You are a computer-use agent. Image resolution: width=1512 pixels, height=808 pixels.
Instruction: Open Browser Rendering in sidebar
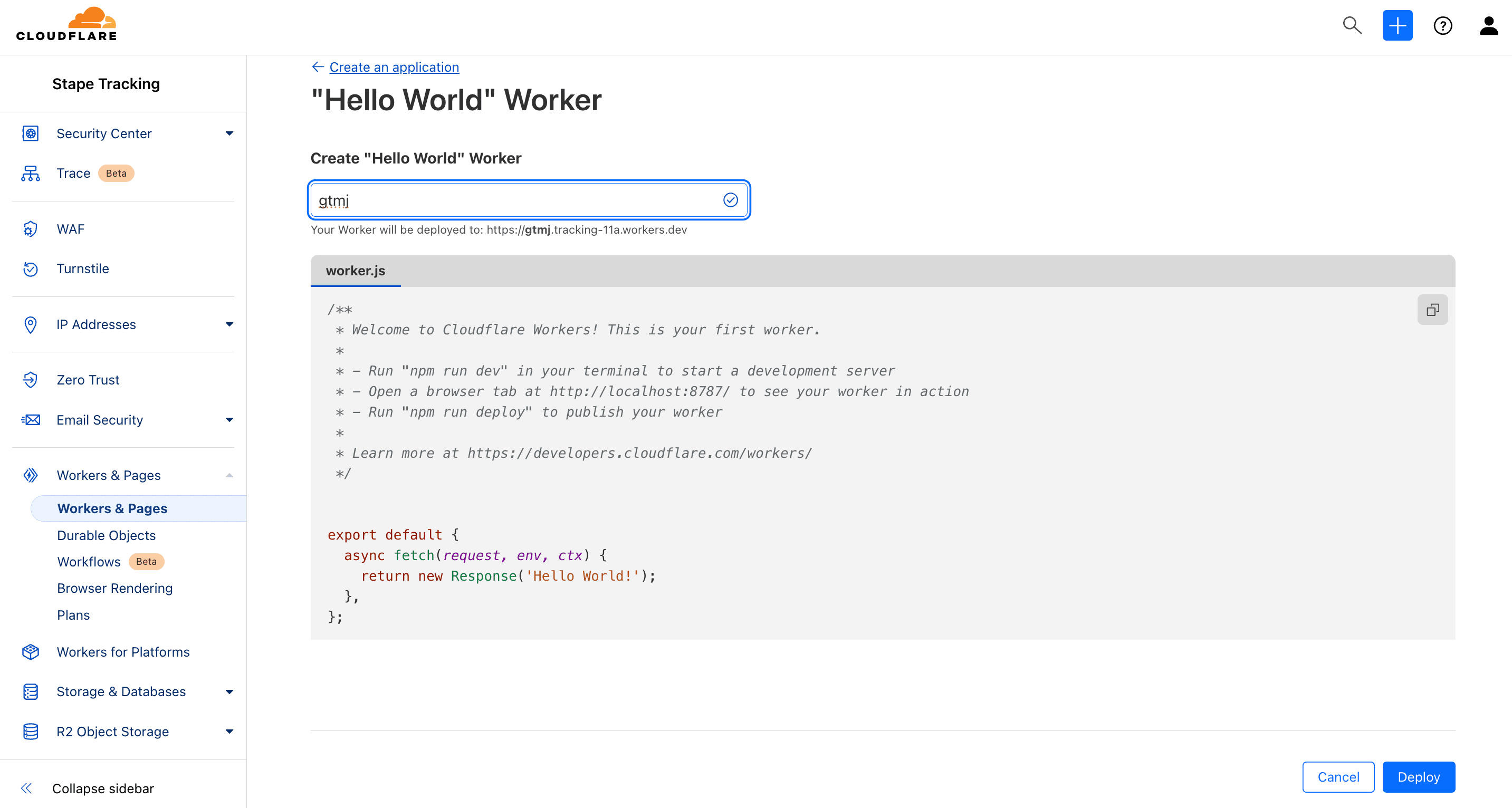click(114, 588)
